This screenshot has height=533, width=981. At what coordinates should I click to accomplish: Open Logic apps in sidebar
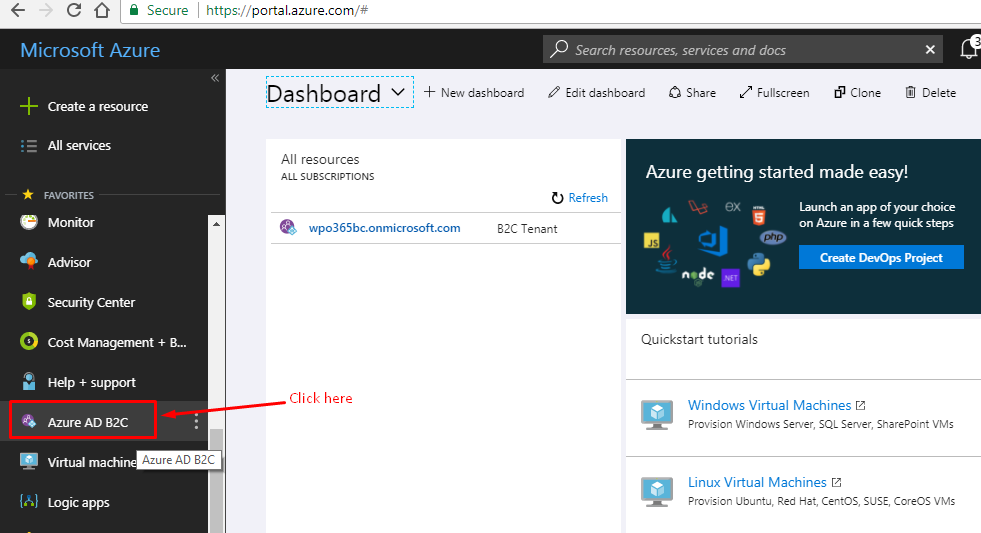79,503
